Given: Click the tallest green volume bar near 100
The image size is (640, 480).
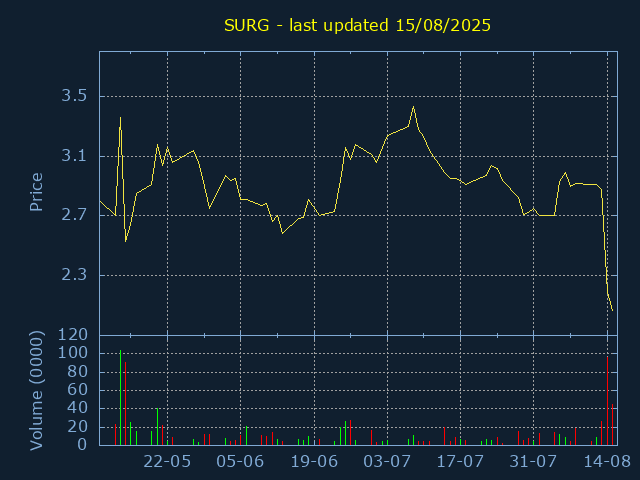Looking at the screenshot, I should [120, 398].
